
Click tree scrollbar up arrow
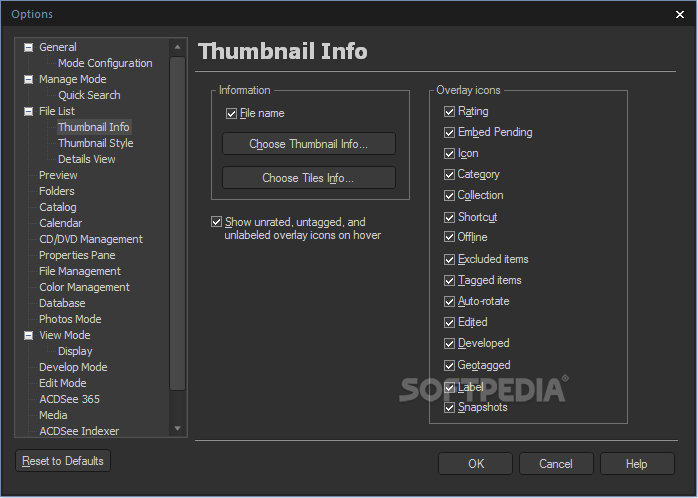[x=178, y=47]
